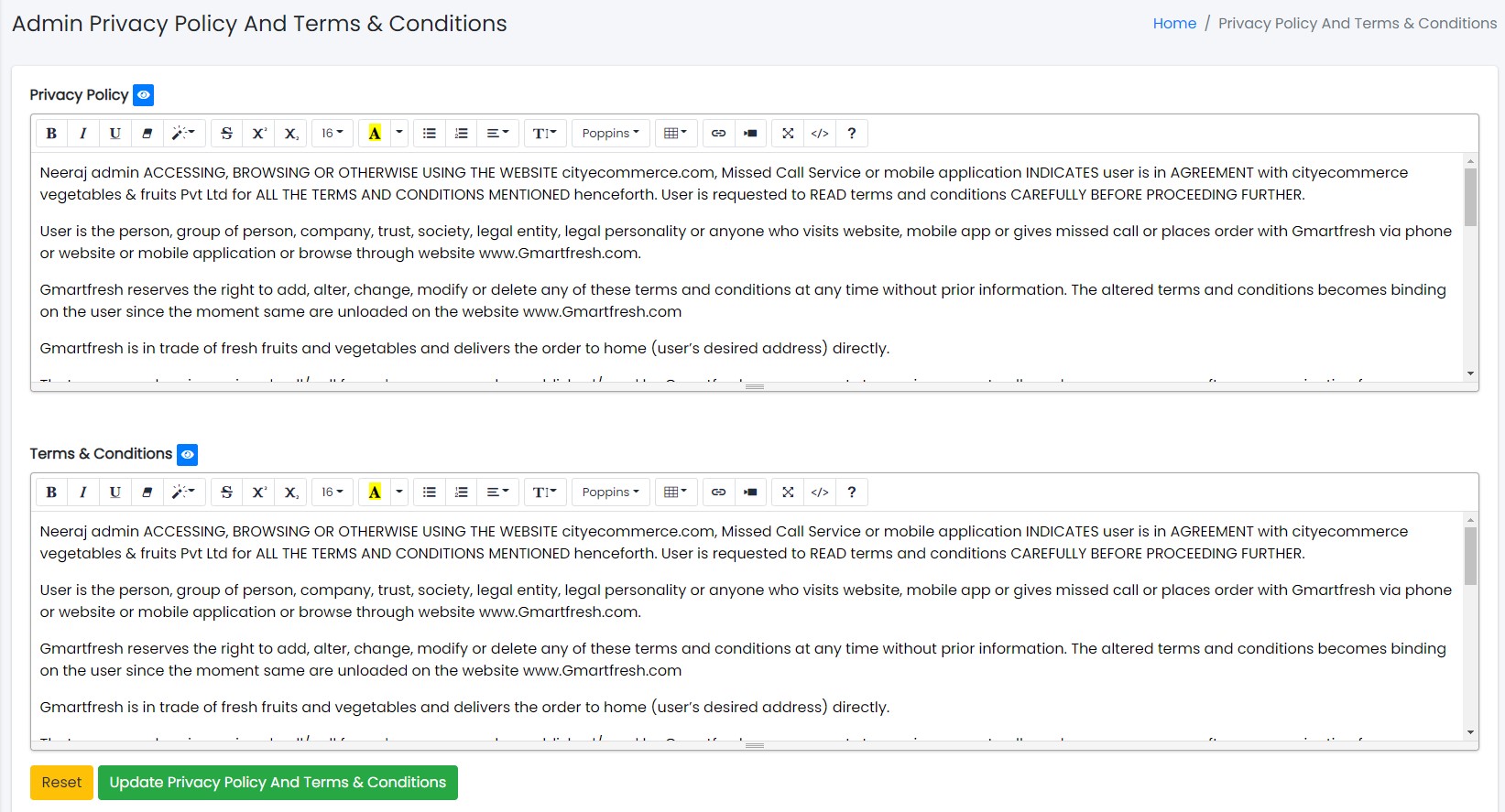The width and height of the screenshot is (1505, 812).
Task: Open the Poppins font dropdown in Terms & Conditions
Action: [611, 493]
